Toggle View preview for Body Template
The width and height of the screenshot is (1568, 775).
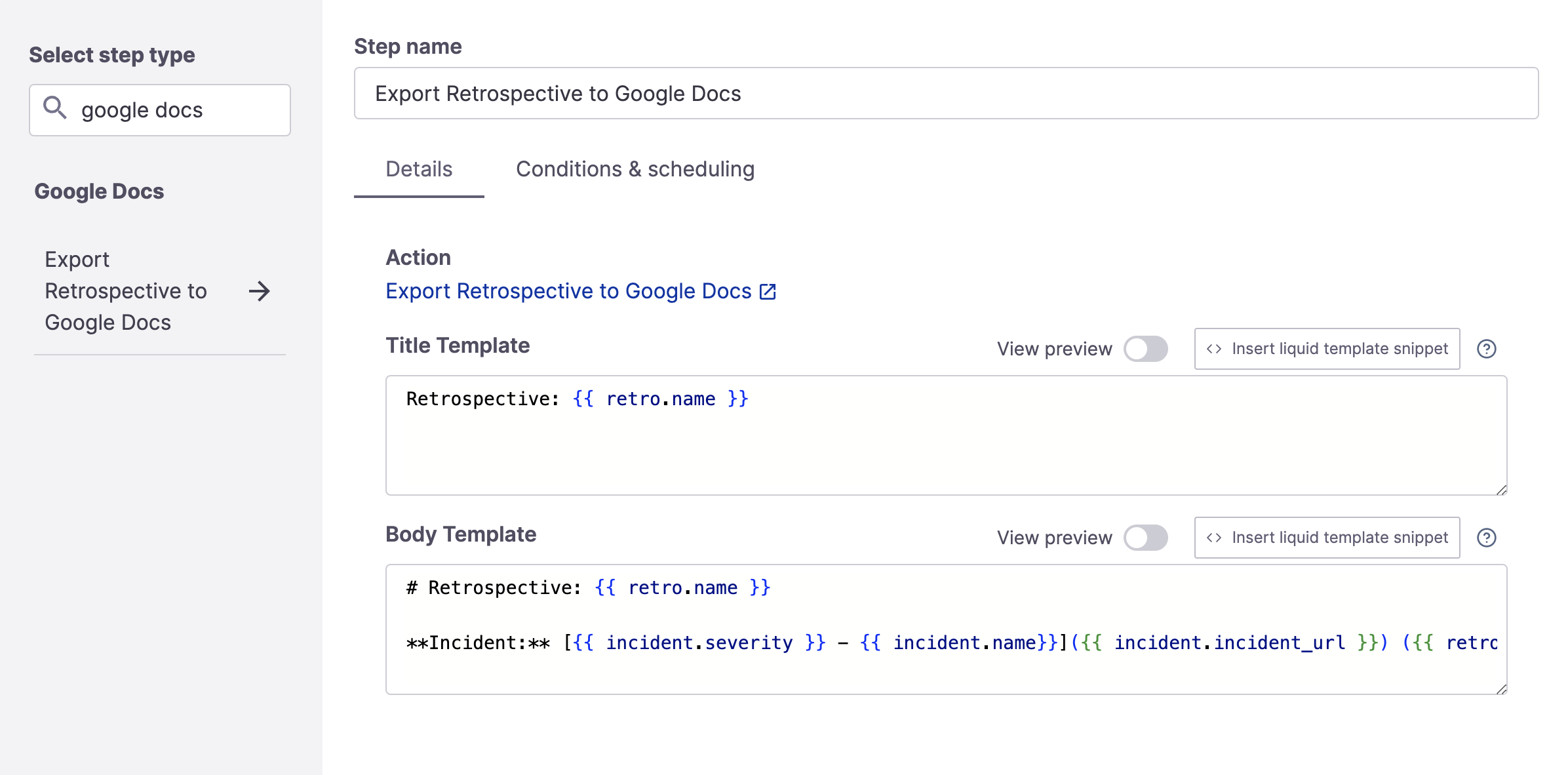click(x=1148, y=537)
